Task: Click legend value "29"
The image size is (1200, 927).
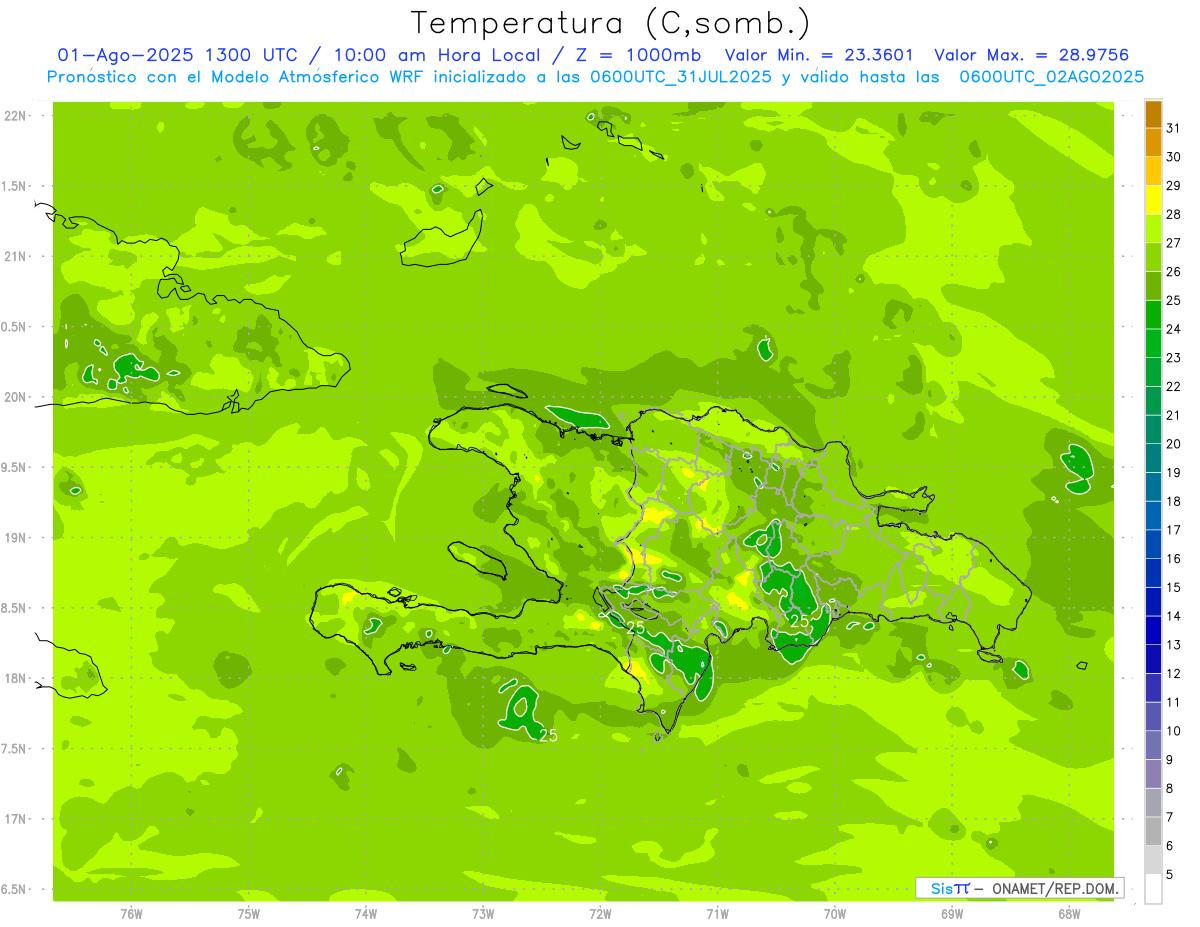Action: (x=1174, y=185)
